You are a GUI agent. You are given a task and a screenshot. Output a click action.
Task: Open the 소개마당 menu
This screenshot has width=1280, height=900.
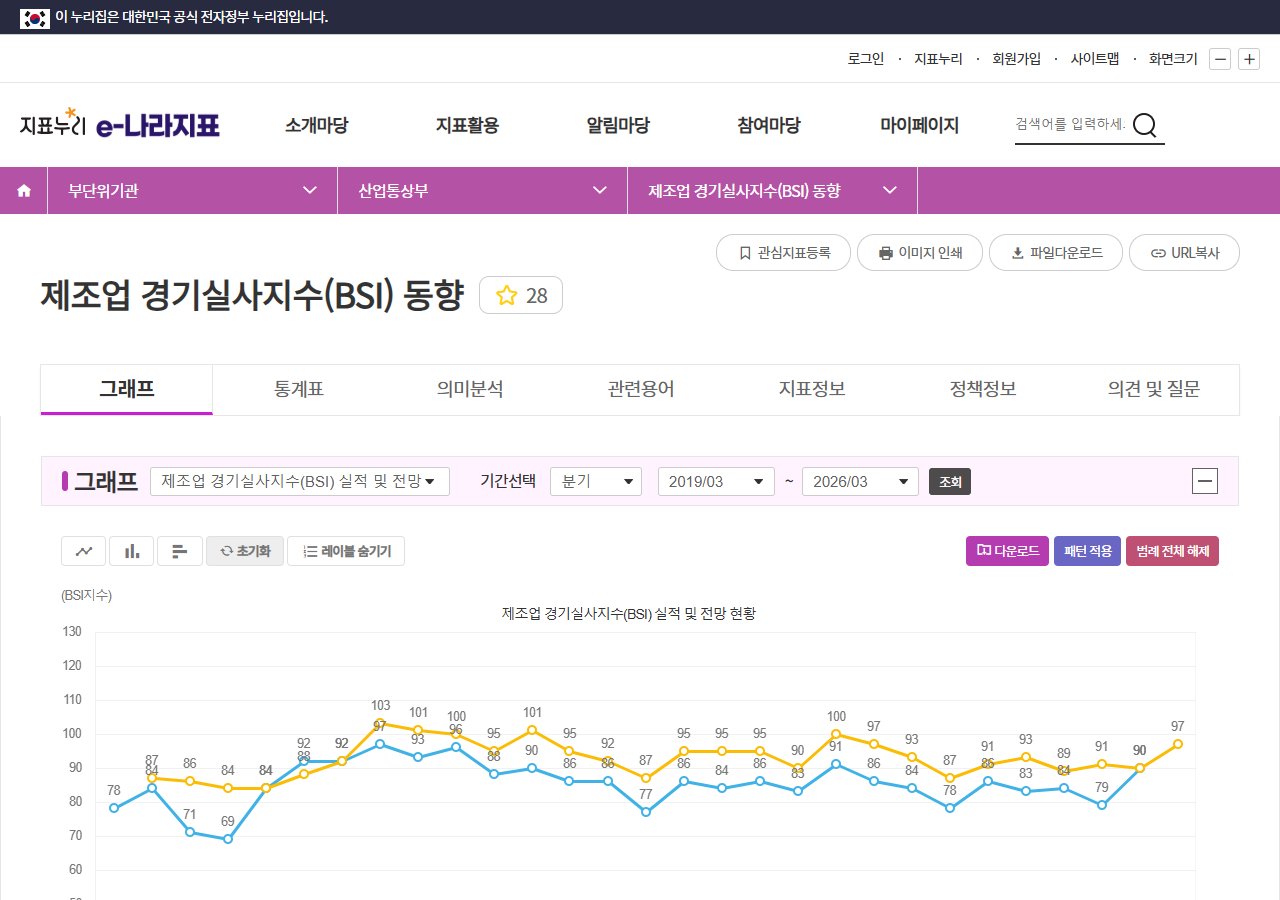point(316,125)
